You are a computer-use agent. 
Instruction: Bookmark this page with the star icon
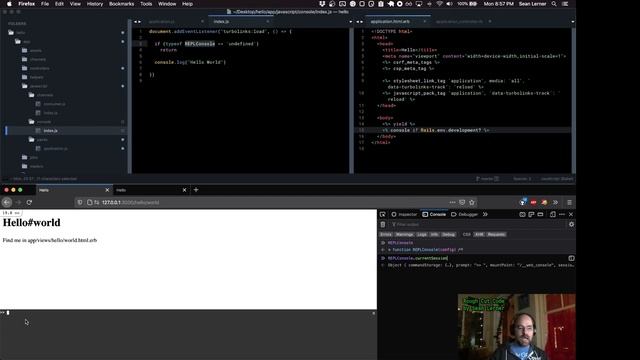click(x=472, y=202)
